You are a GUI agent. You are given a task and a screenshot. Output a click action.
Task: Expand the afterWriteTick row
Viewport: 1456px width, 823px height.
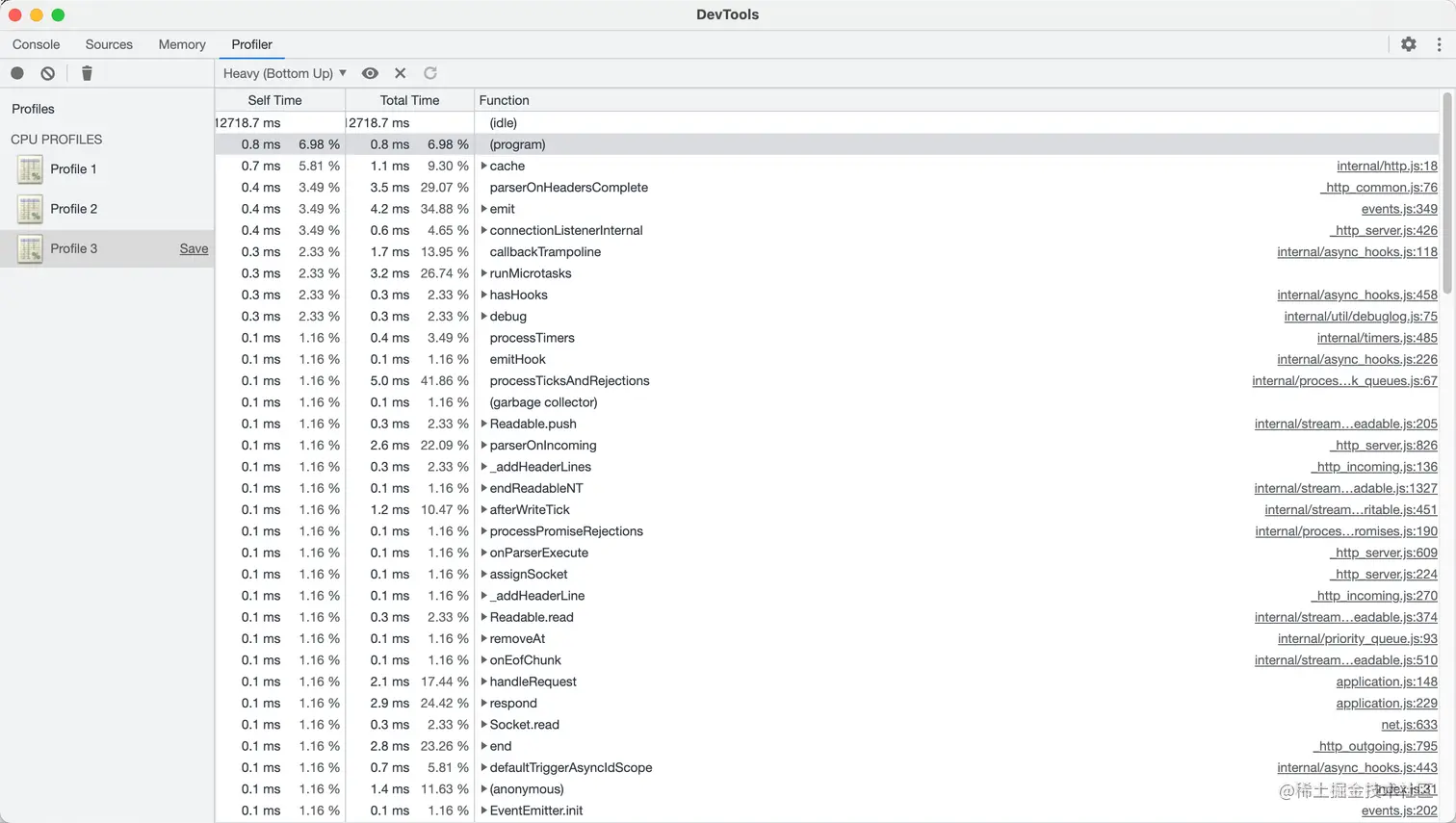pos(483,509)
